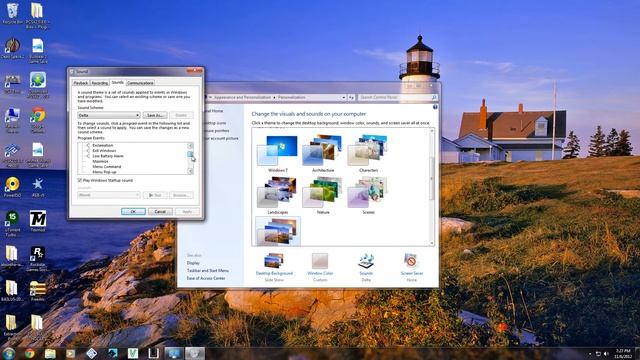
Task: Switch to the Communications tab
Action: (x=140, y=83)
